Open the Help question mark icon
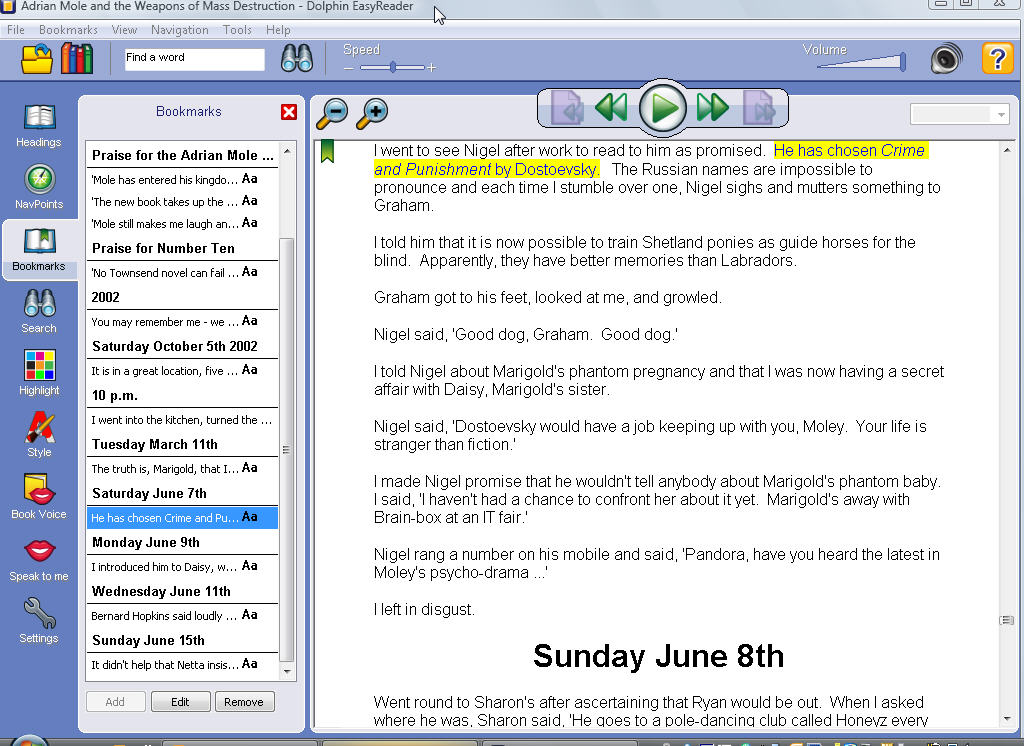The width and height of the screenshot is (1024, 746). (997, 59)
